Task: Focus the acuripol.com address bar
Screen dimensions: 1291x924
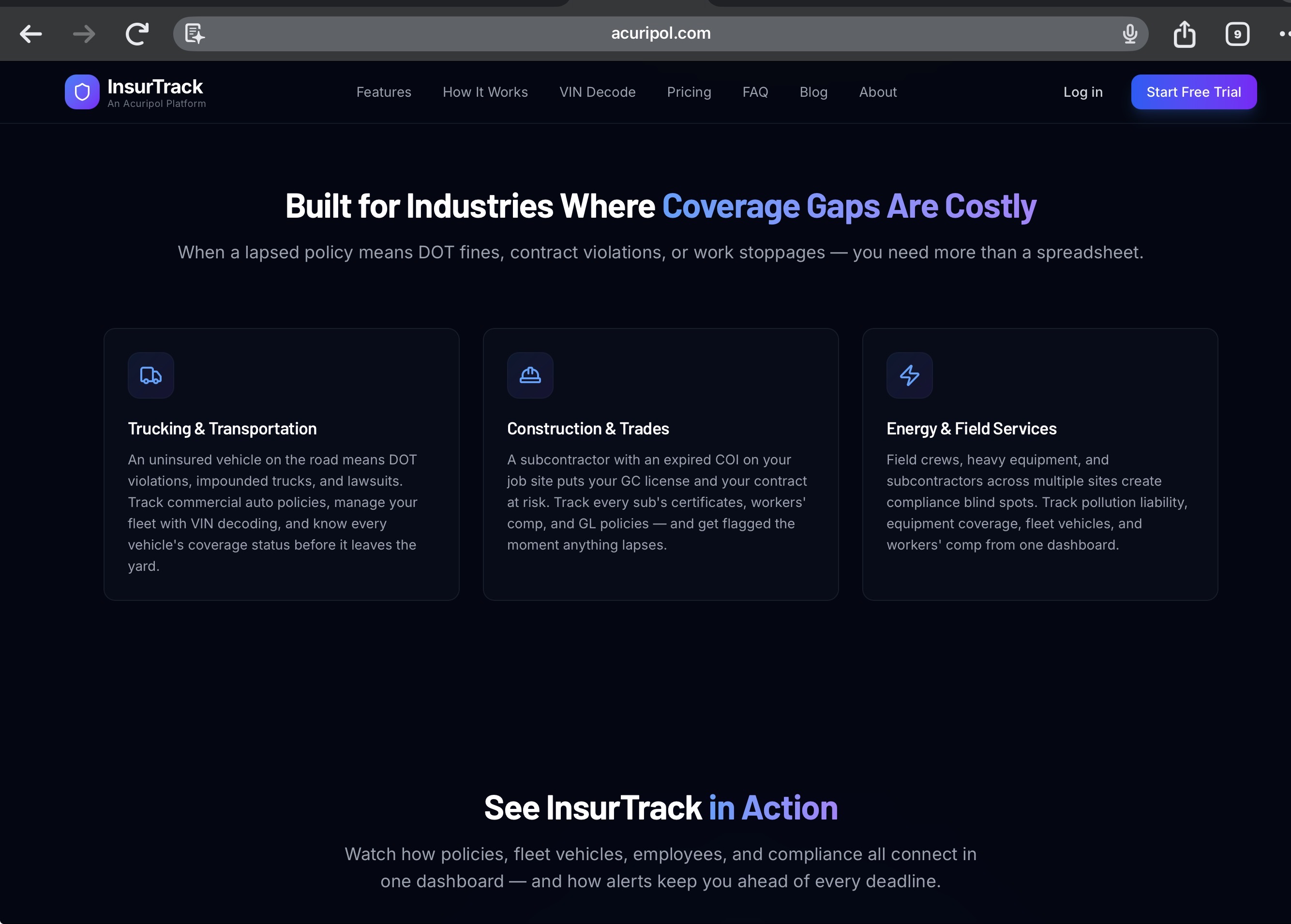Action: 660,33
